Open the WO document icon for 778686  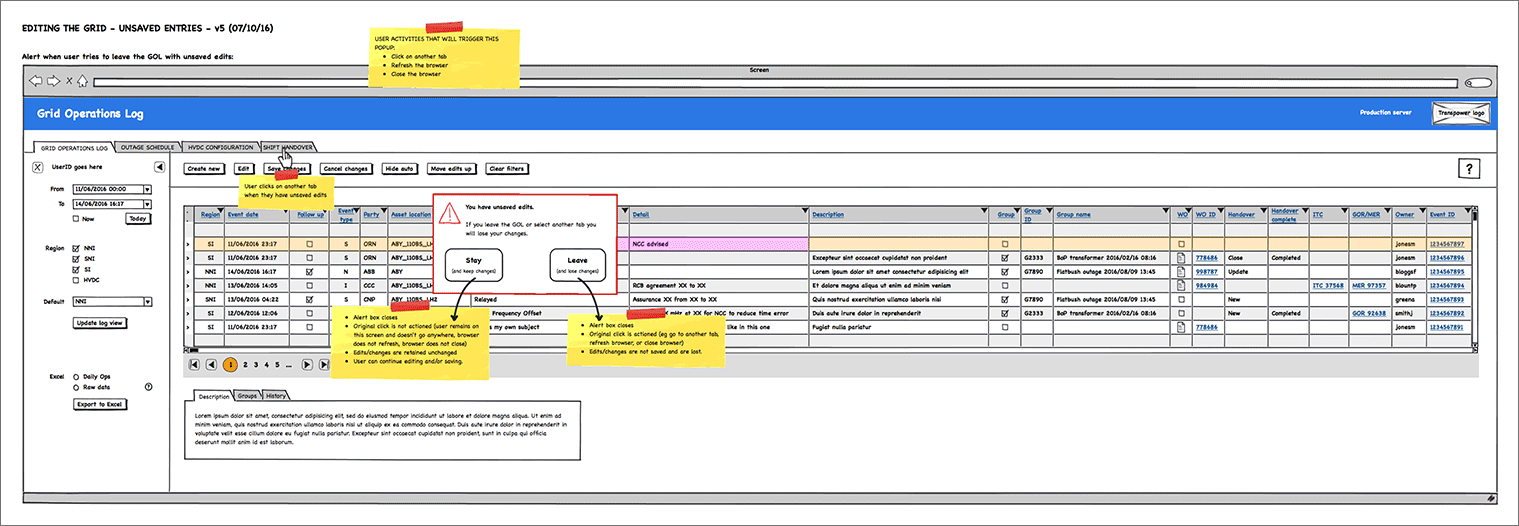click(1181, 257)
